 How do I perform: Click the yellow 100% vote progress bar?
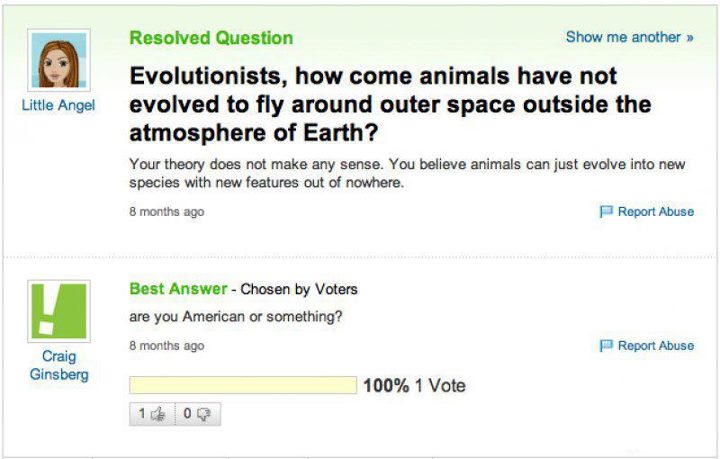[x=243, y=385]
